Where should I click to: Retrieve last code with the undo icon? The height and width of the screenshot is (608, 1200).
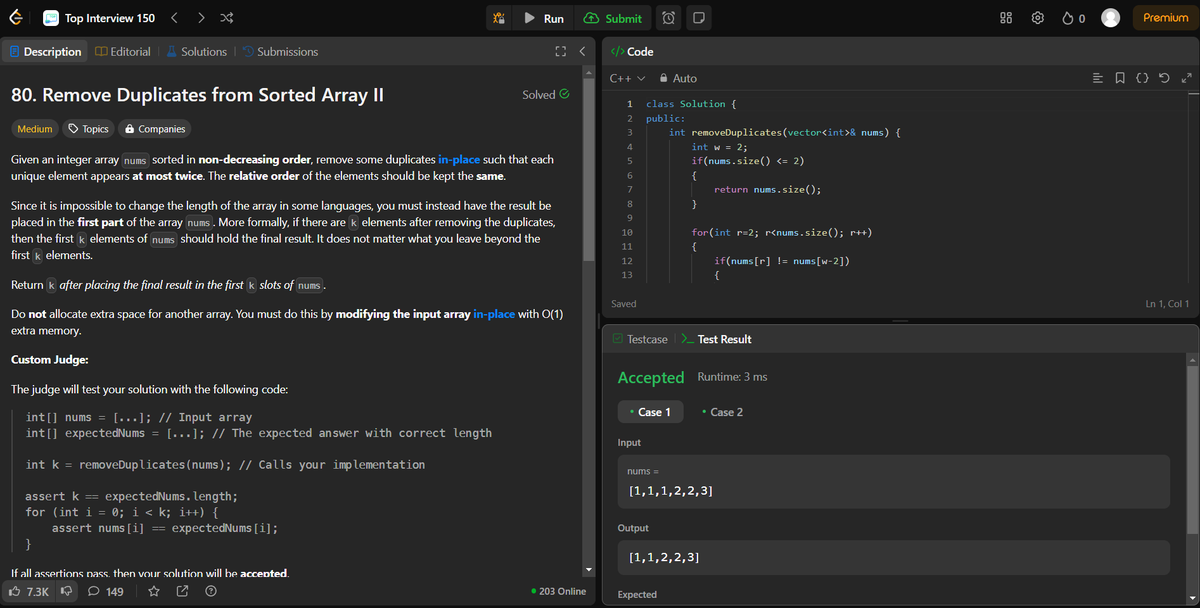point(1165,78)
